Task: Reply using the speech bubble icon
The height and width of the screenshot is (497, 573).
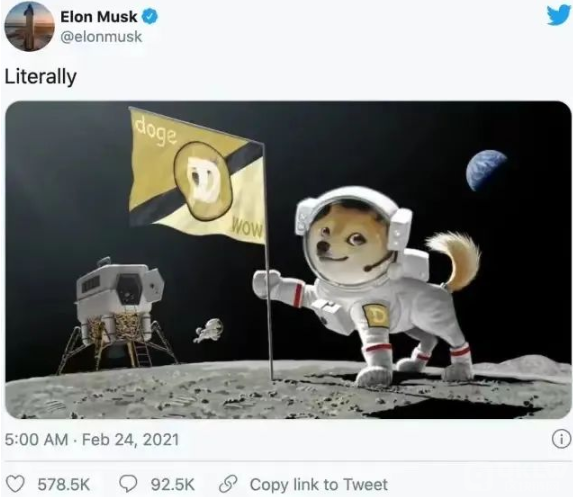Action: pos(129,484)
